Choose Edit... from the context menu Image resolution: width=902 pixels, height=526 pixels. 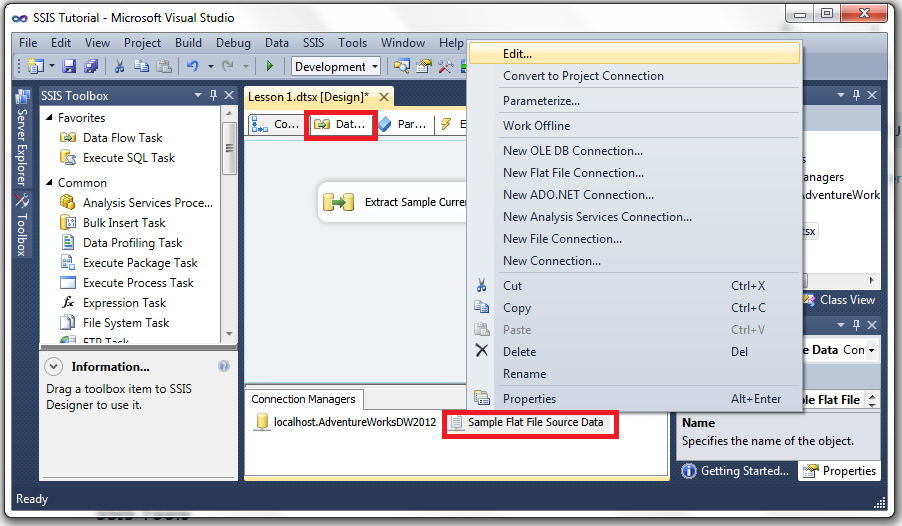pos(634,54)
